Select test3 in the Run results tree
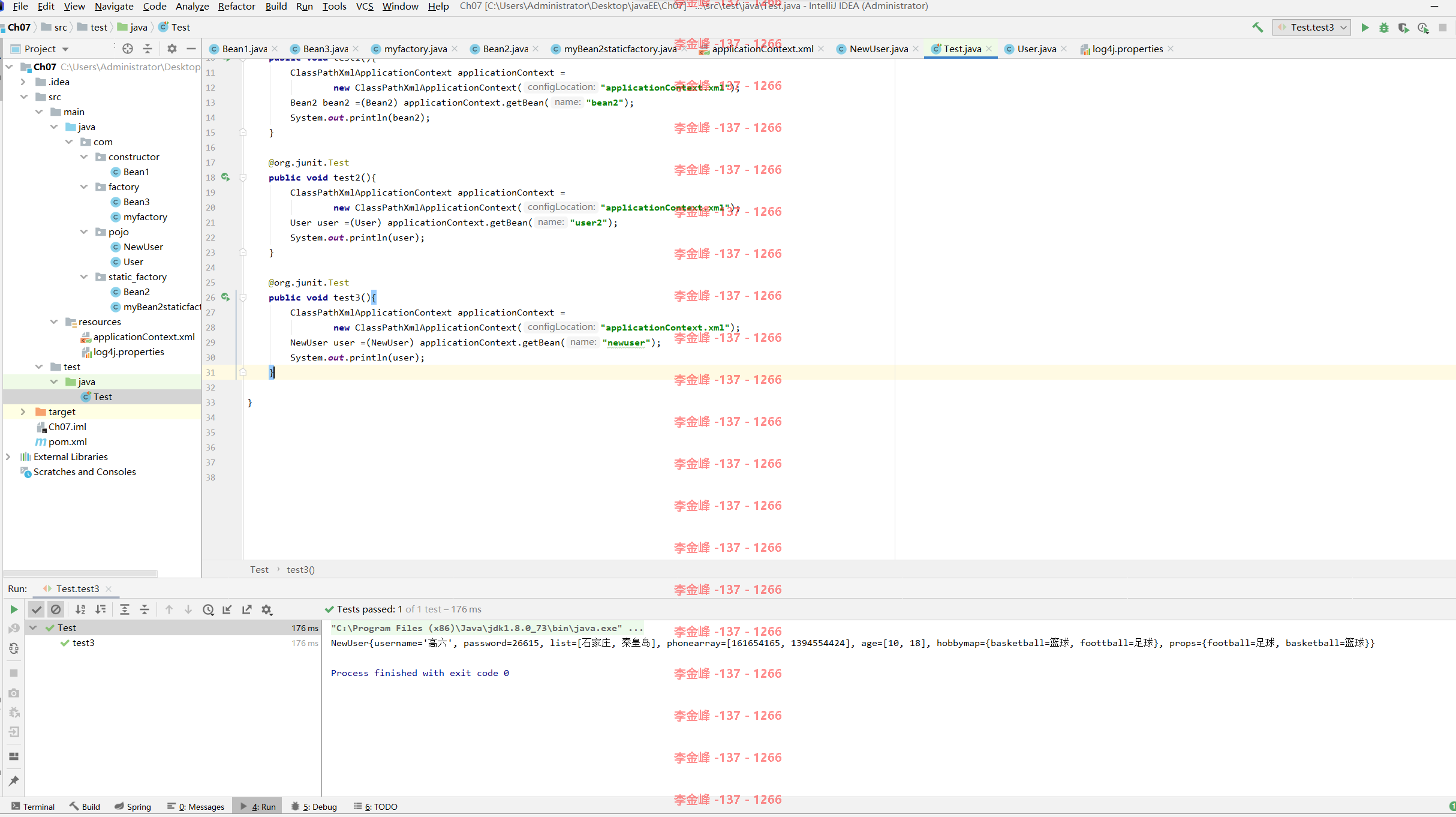1456x817 pixels. pos(83,642)
